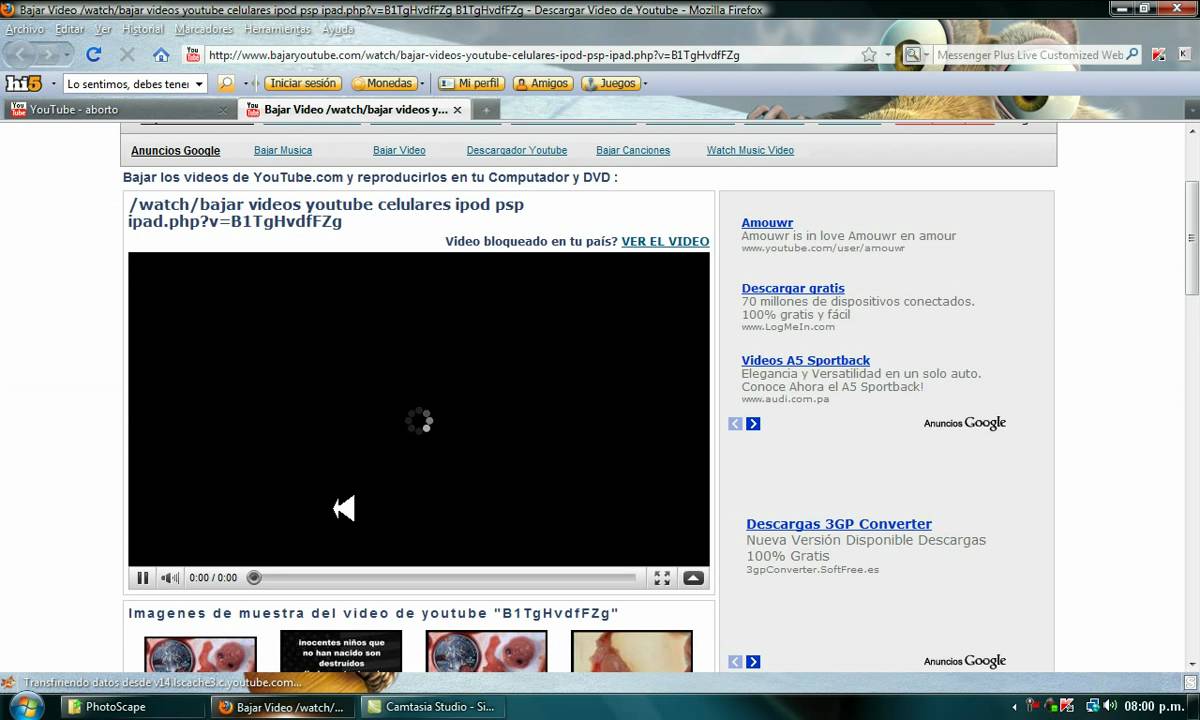The width and height of the screenshot is (1200, 720).
Task: Enter fullscreen on the video player
Action: [x=662, y=578]
